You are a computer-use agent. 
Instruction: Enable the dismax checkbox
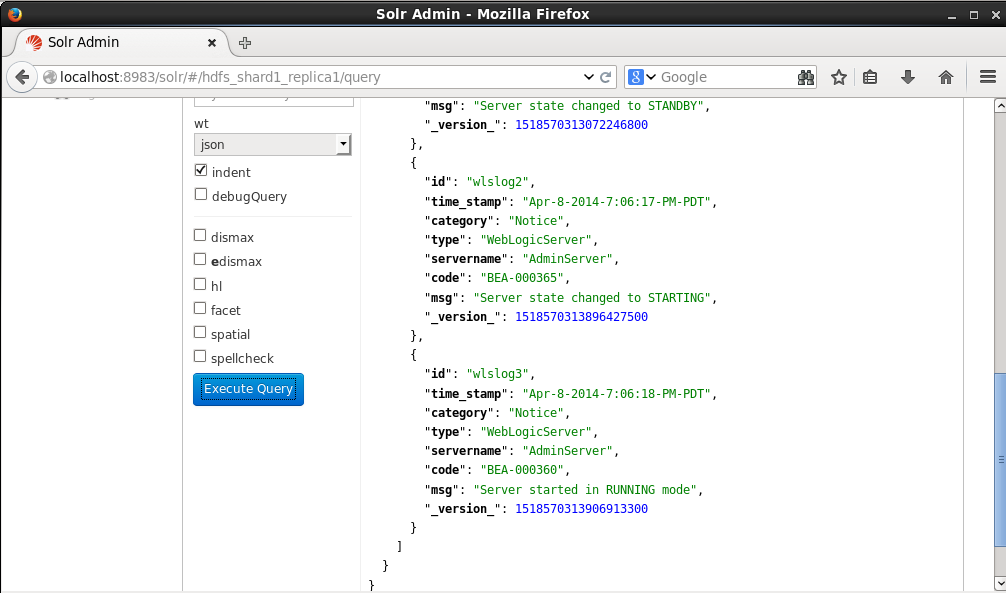200,236
